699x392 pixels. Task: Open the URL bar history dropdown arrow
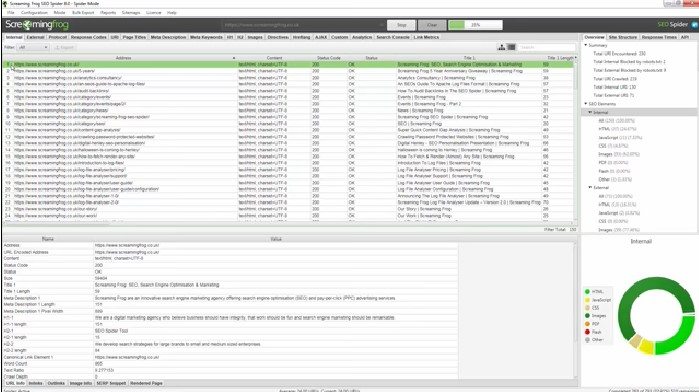pyautogui.click(x=382, y=25)
